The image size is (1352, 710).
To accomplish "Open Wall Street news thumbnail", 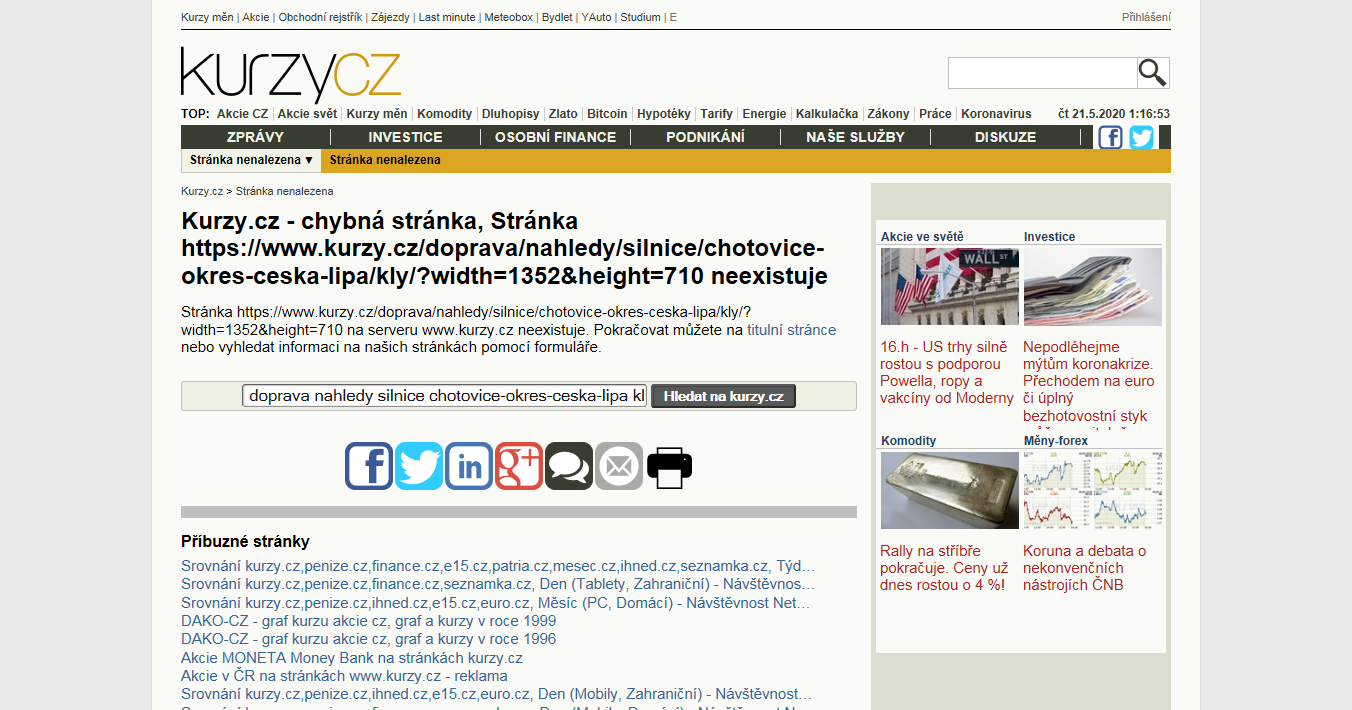I will (950, 287).
